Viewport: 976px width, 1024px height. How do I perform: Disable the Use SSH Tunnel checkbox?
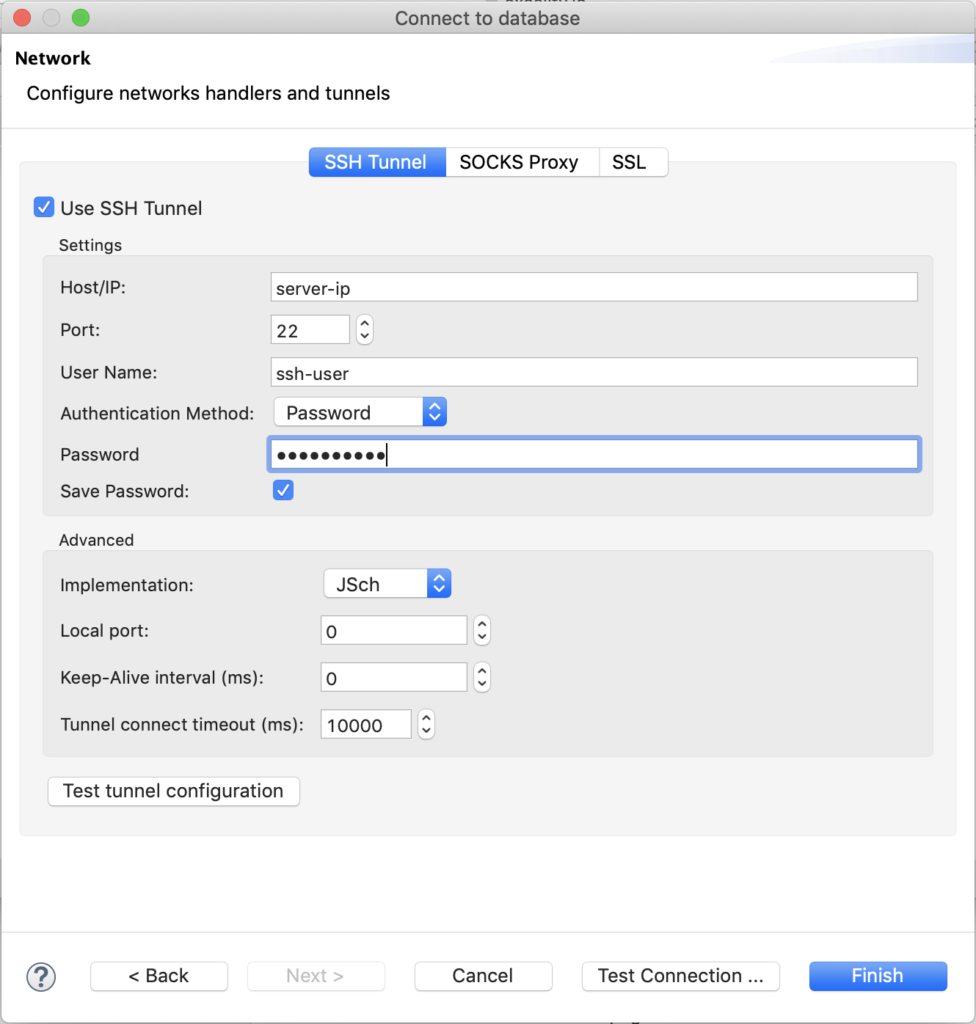(x=42, y=207)
